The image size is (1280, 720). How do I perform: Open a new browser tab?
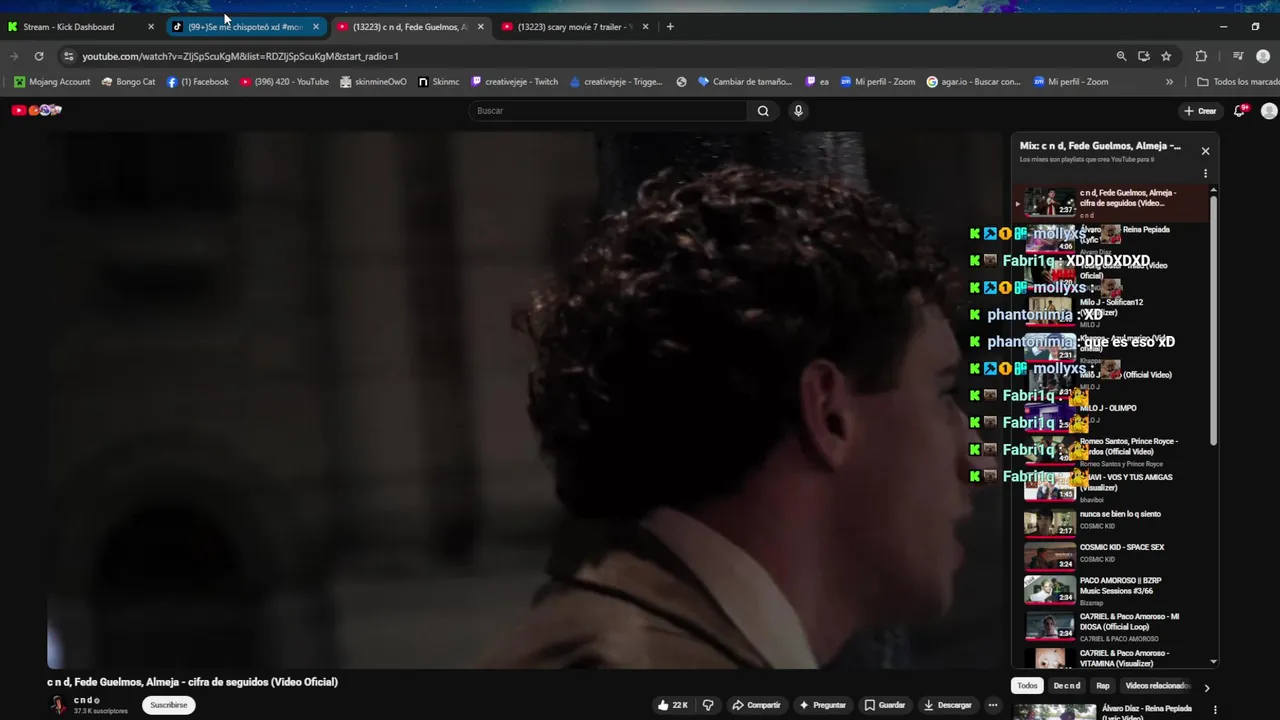(670, 27)
